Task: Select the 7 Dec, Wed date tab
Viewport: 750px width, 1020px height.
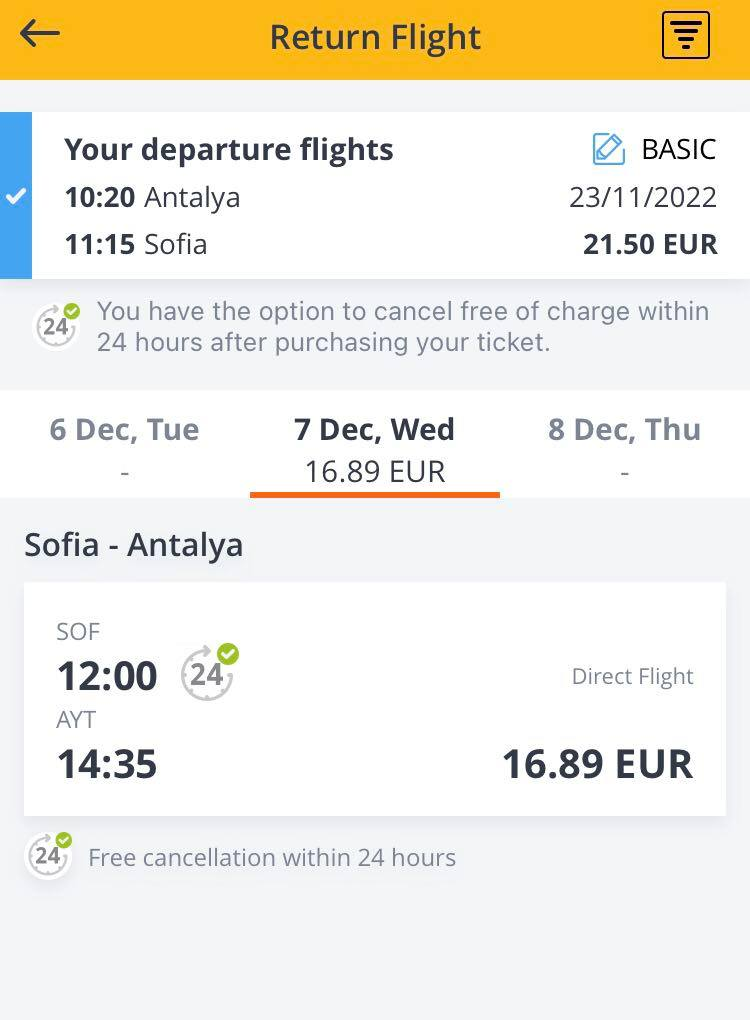Action: pos(374,447)
